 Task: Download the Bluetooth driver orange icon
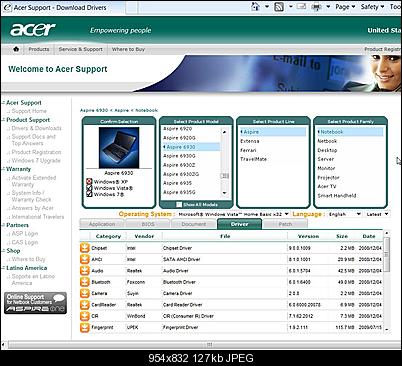click(x=85, y=282)
